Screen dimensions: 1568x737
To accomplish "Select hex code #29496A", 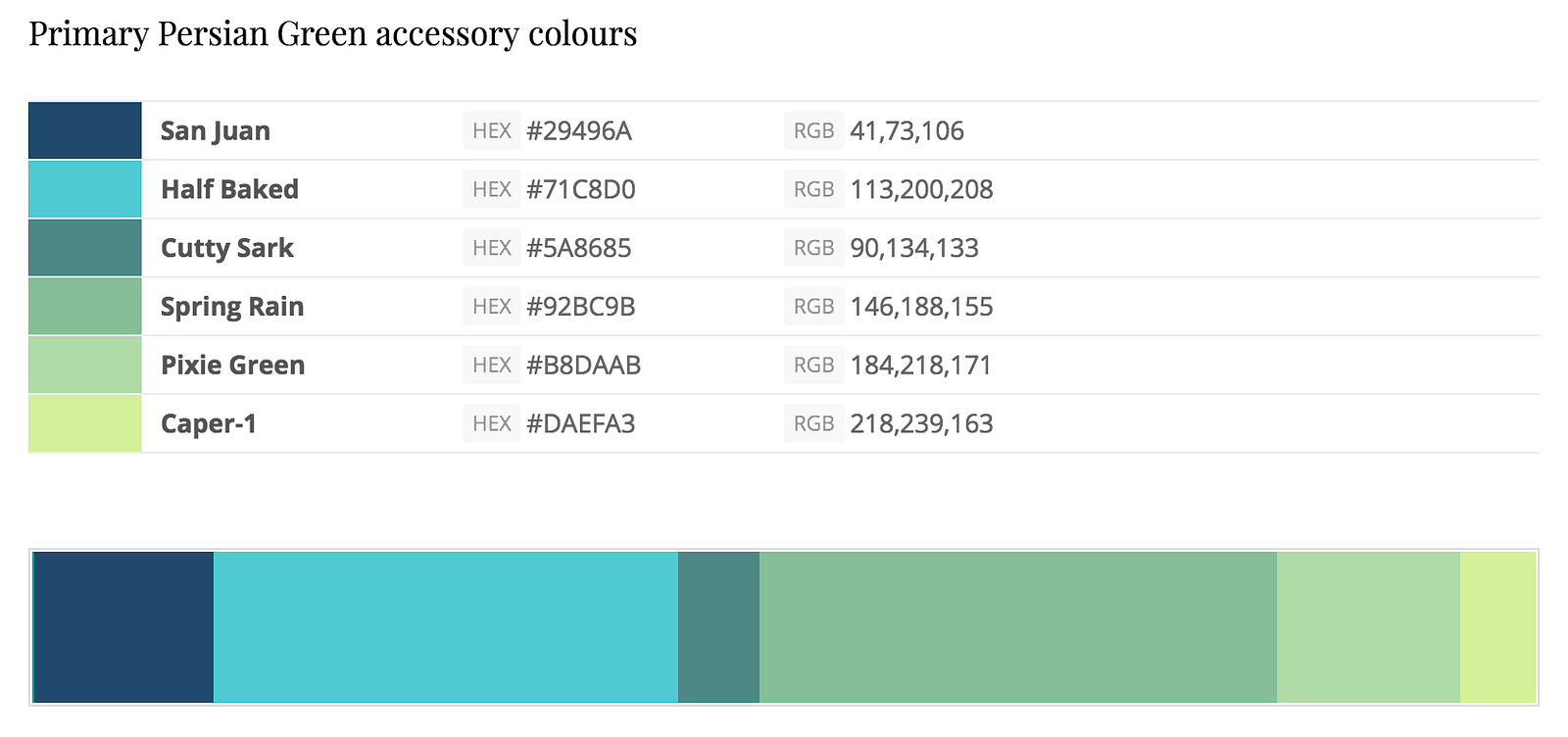I will 579,131.
